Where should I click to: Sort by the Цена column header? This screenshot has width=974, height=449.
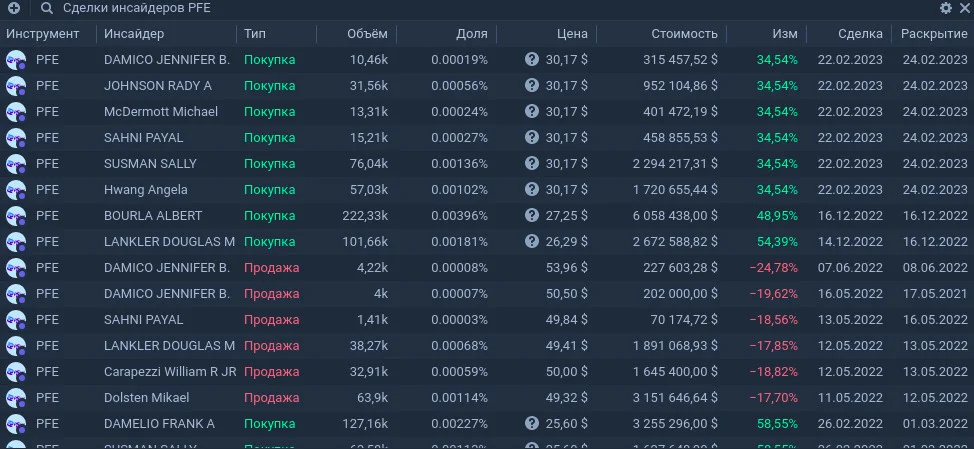pos(573,34)
